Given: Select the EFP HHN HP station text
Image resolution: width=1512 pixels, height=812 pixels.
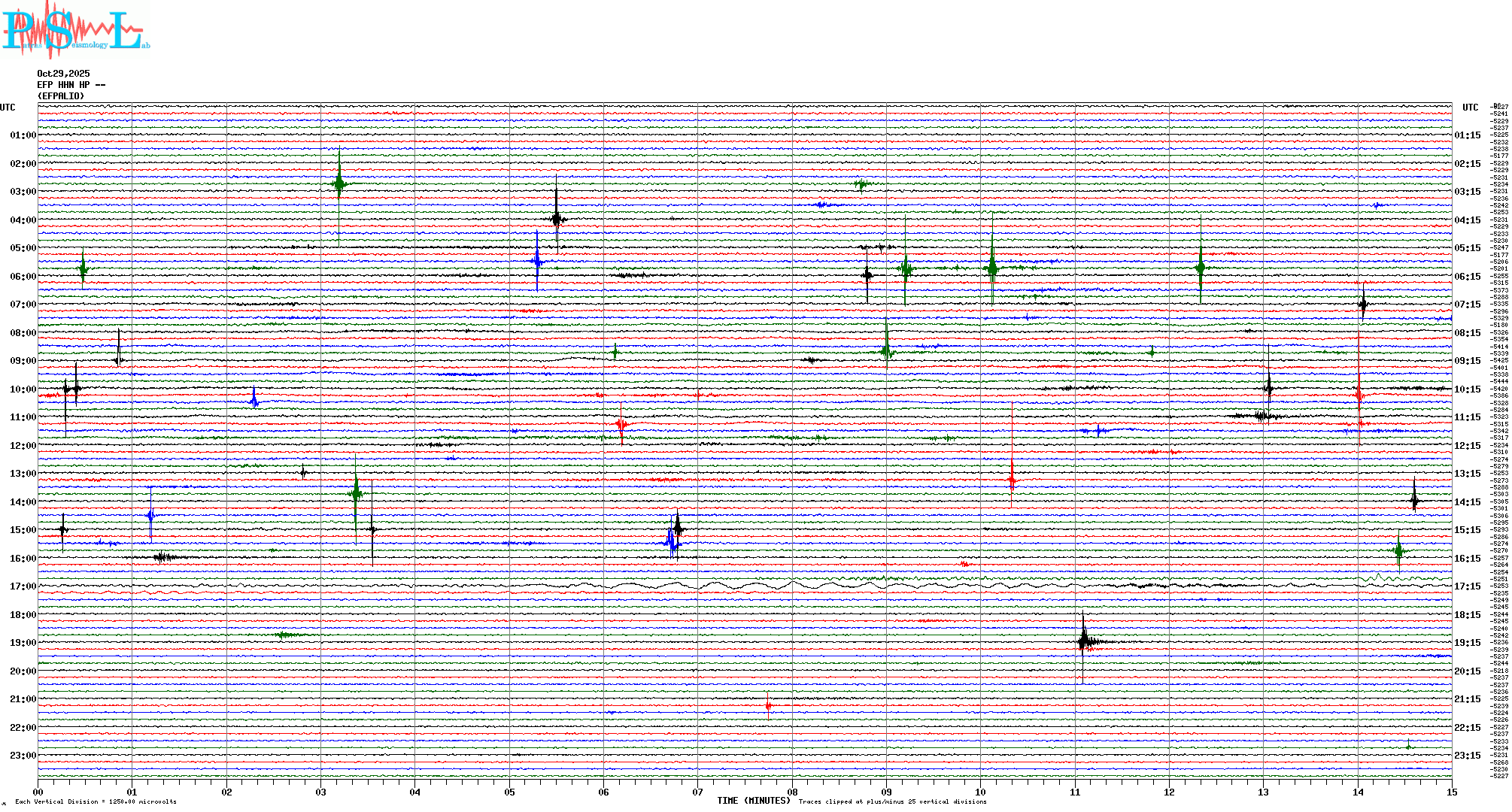Looking at the screenshot, I should coord(71,85).
